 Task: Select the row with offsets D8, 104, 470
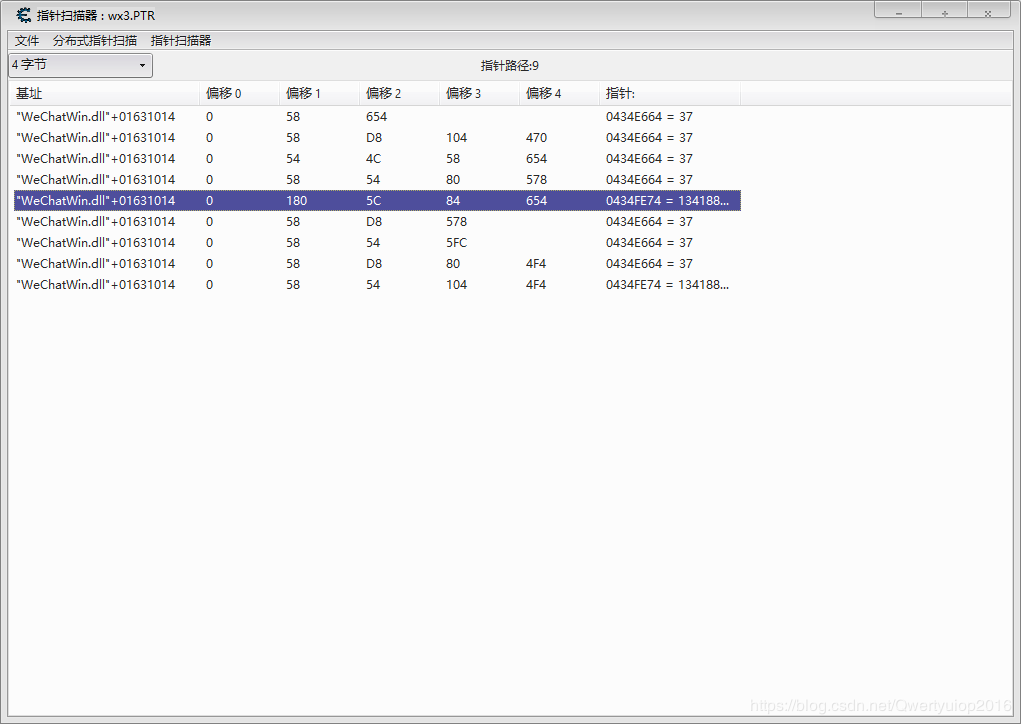click(377, 137)
